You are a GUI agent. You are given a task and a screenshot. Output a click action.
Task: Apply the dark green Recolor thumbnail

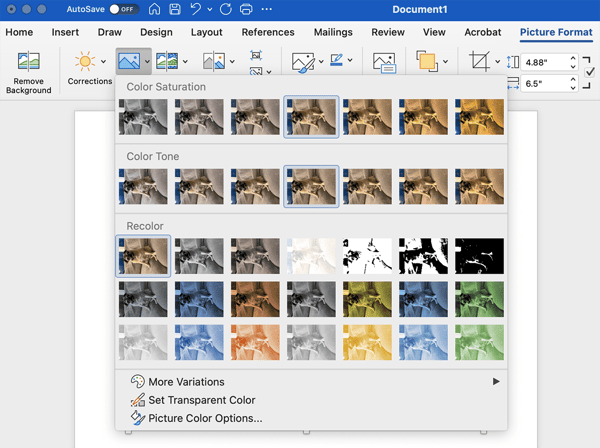coord(479,299)
